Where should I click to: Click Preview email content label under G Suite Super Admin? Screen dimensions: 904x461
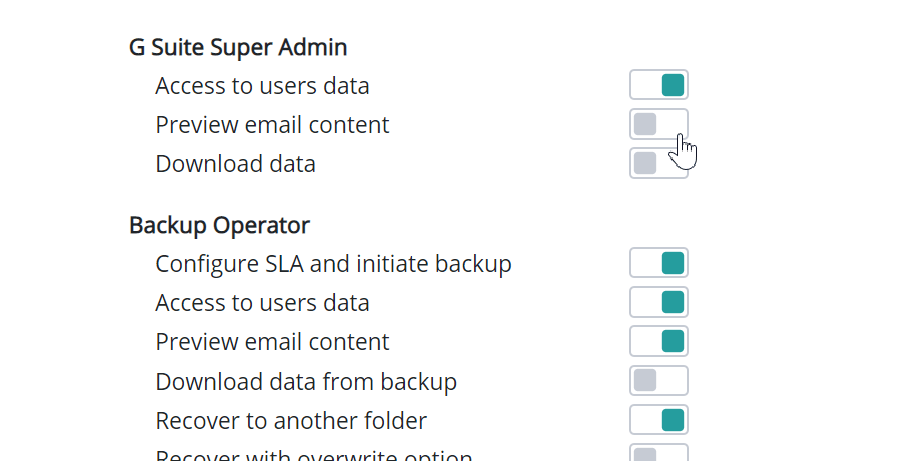272,125
